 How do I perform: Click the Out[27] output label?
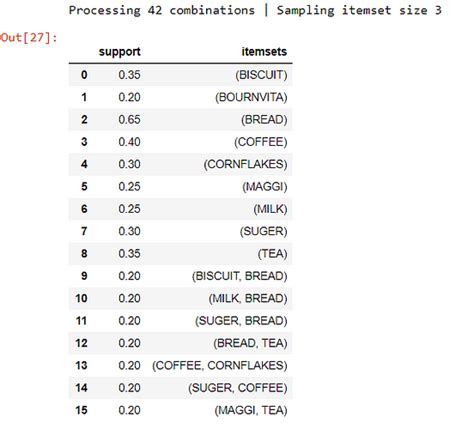[29, 37]
